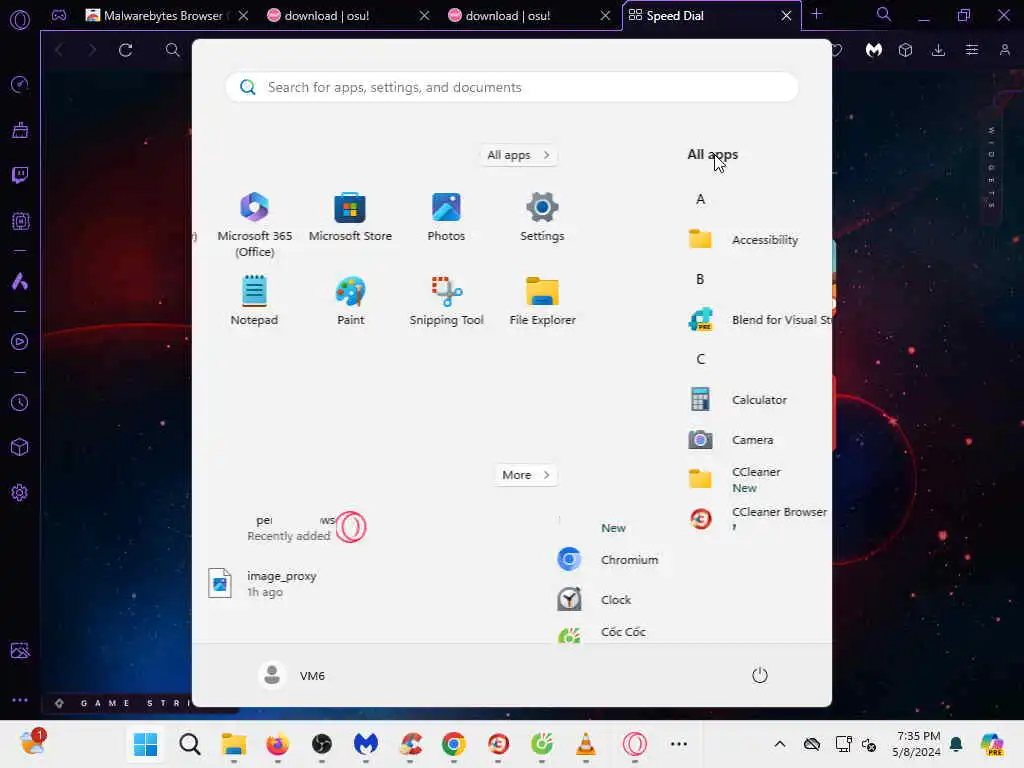Open GX Cleaner in Opera sidebar
Image resolution: width=1024 pixels, height=768 pixels.
(x=20, y=130)
